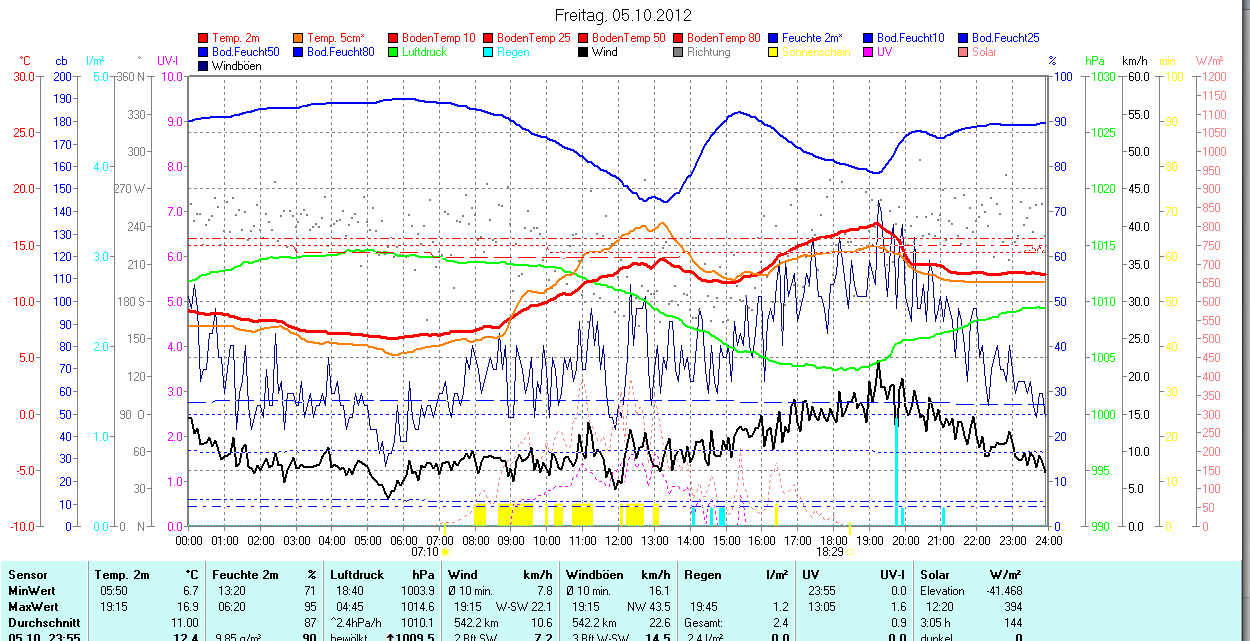Click the Bod.Feucht80 legend label
The image size is (1250, 641).
340,52
